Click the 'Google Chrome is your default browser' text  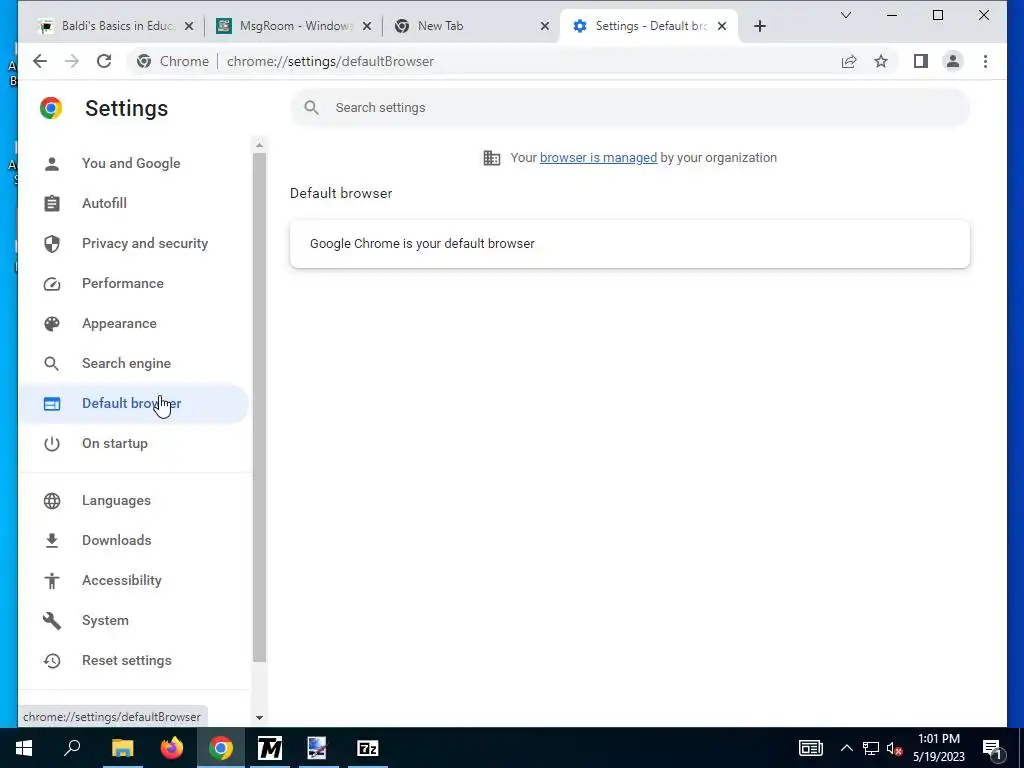422,244
